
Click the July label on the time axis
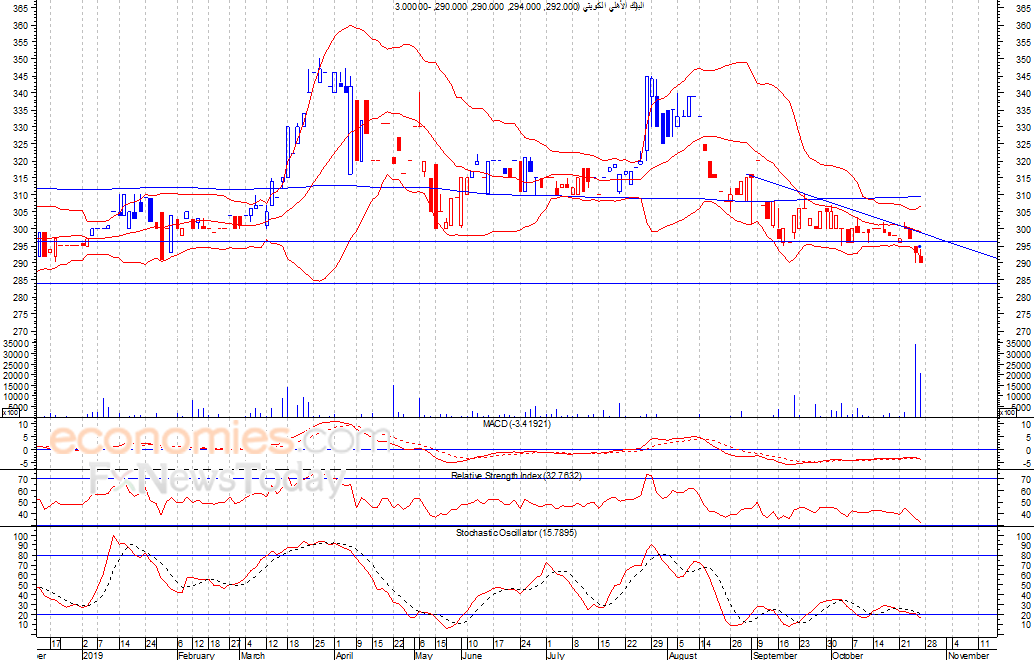(555, 656)
